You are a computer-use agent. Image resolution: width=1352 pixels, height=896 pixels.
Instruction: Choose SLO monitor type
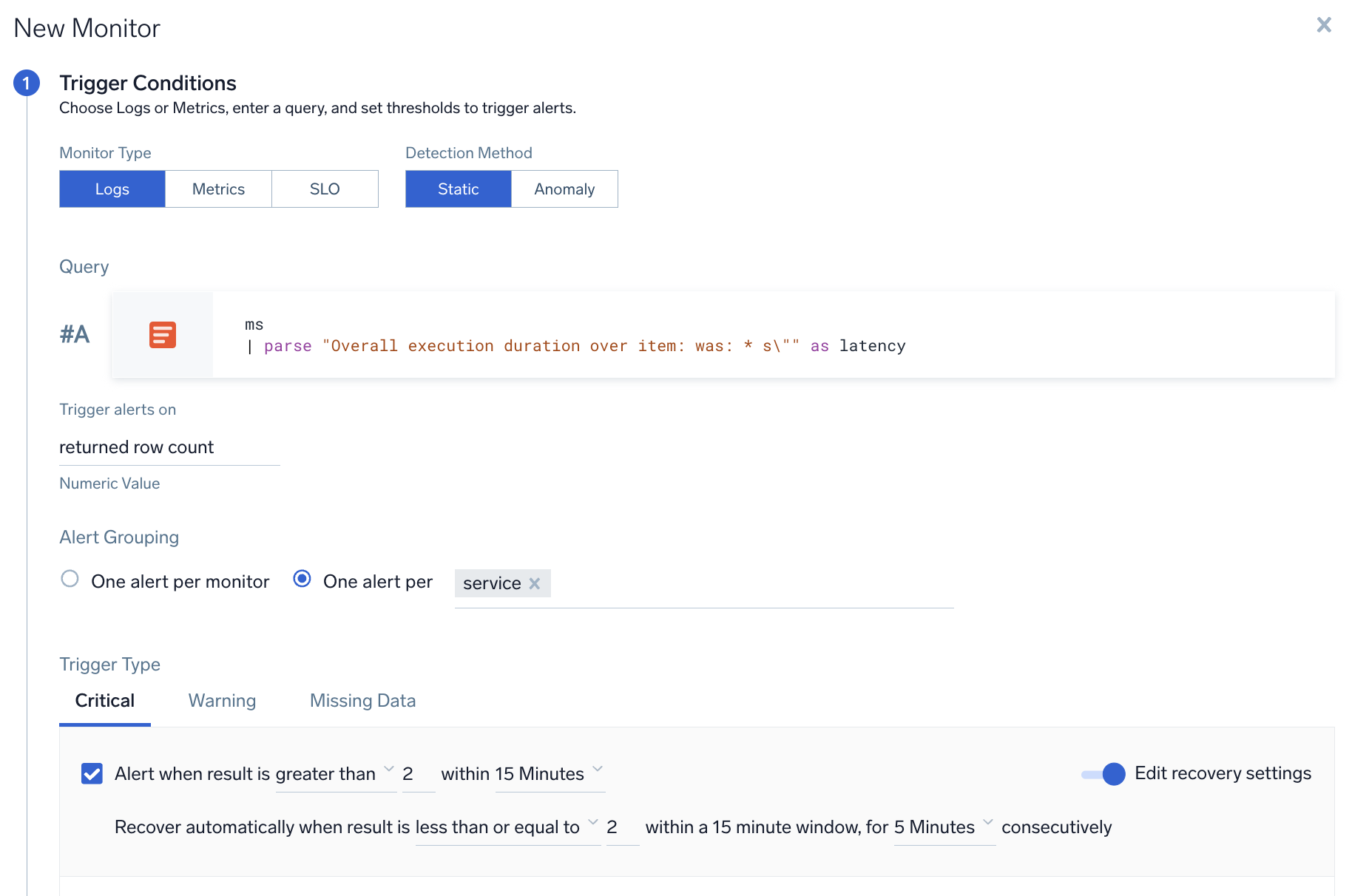[325, 189]
